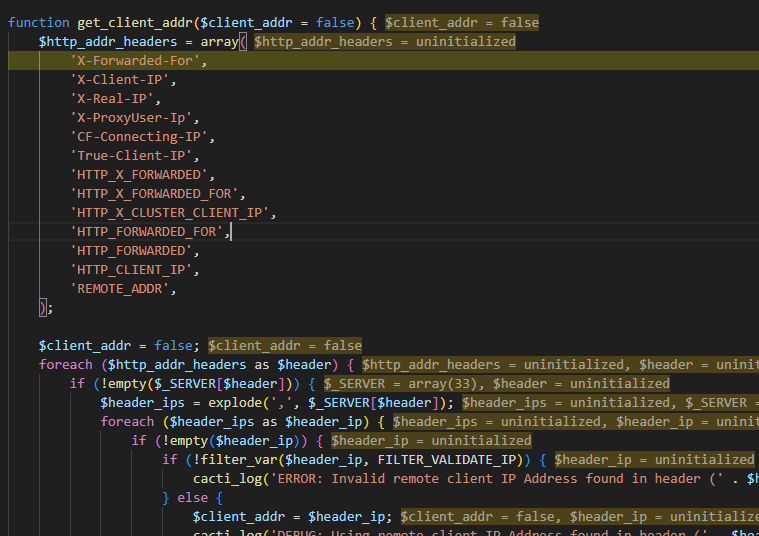Click inline hint '$http_addr_headers = uninitialized' on array line
The image size is (759, 536).
point(385,42)
